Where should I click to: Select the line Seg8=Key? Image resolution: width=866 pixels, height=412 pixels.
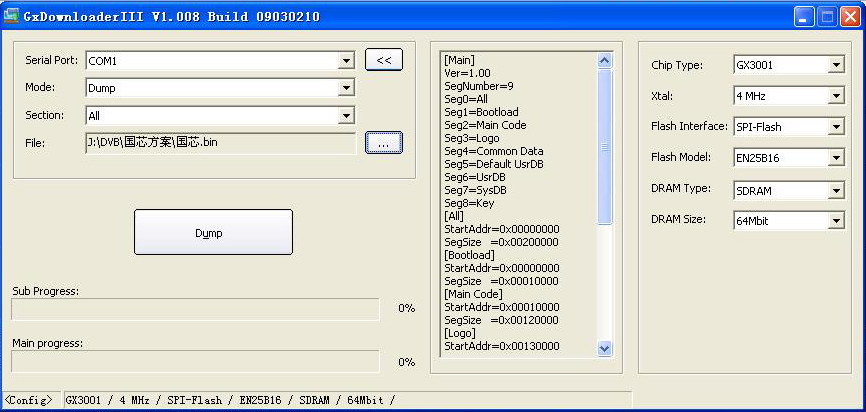click(x=469, y=203)
